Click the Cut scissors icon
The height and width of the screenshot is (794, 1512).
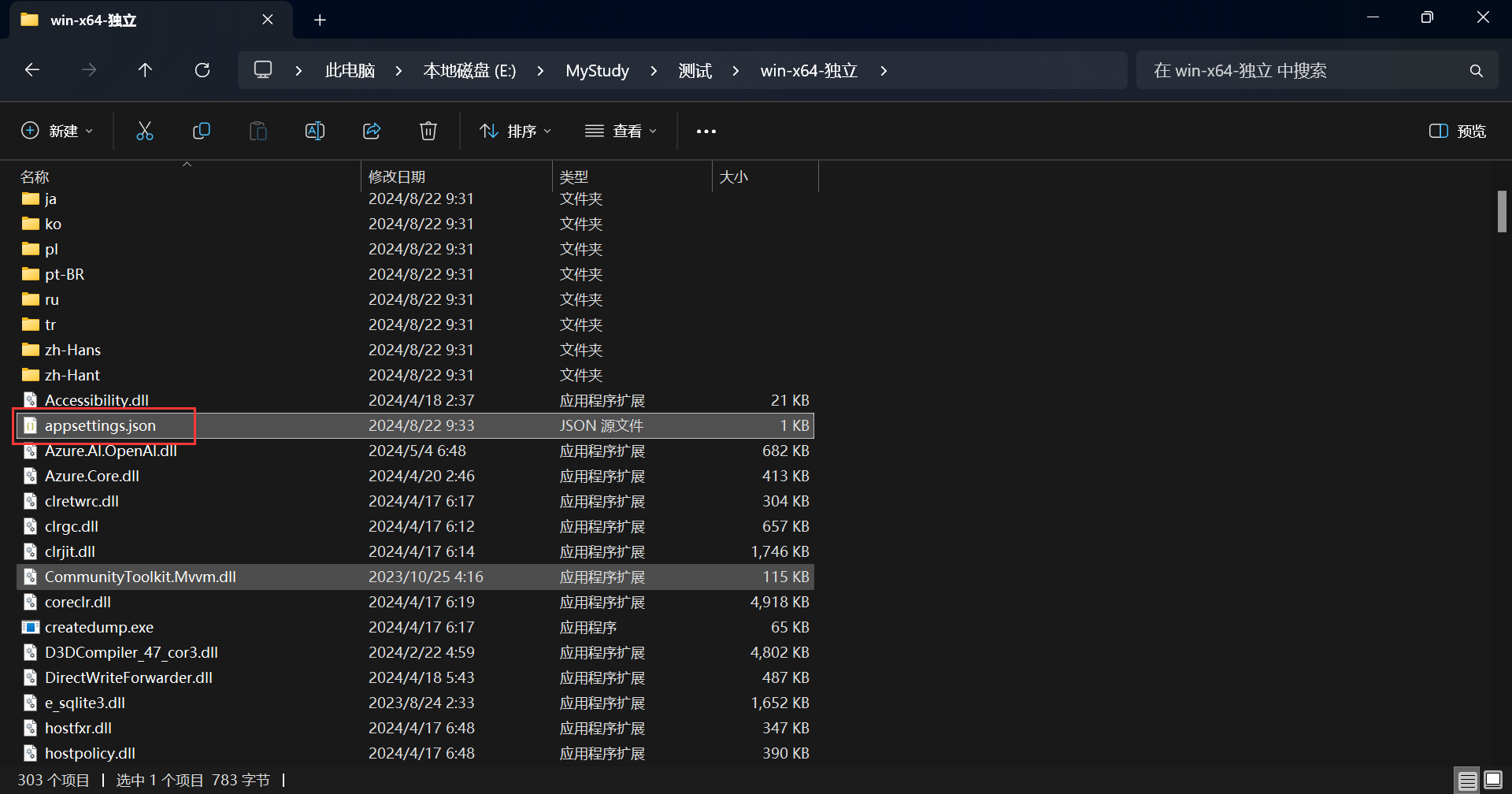(145, 131)
